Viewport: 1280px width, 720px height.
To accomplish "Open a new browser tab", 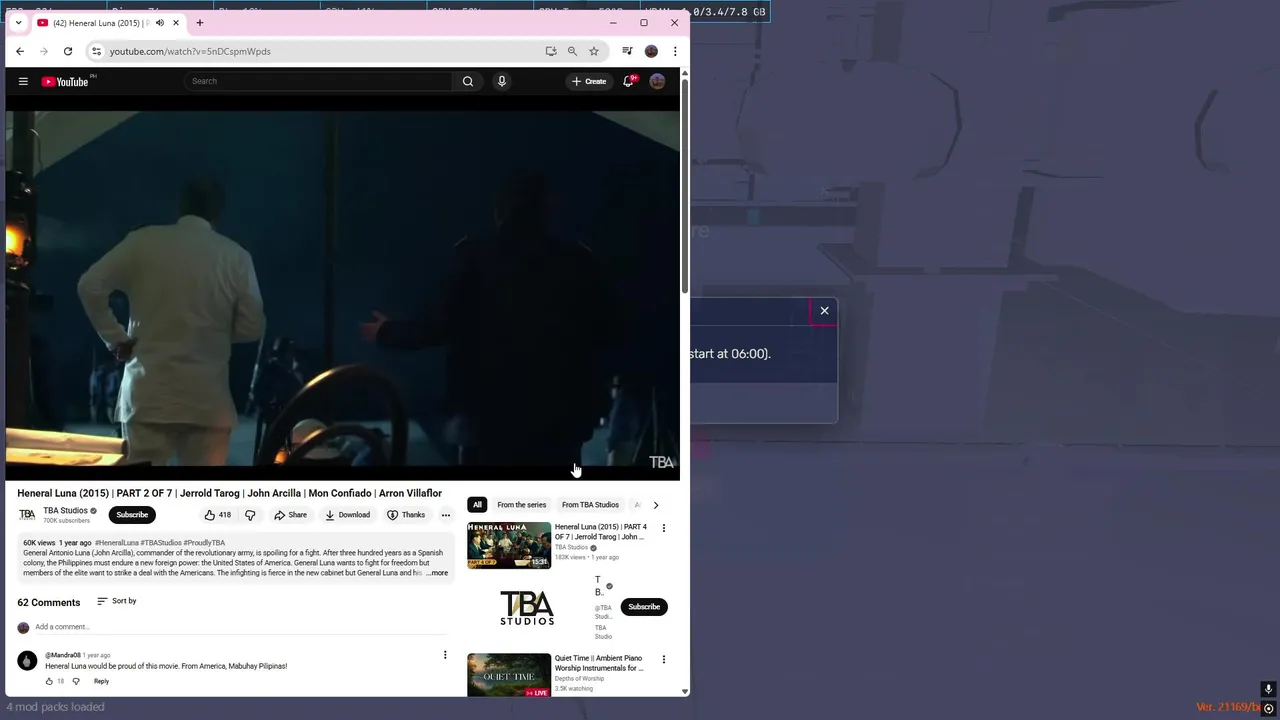I will coord(199,23).
